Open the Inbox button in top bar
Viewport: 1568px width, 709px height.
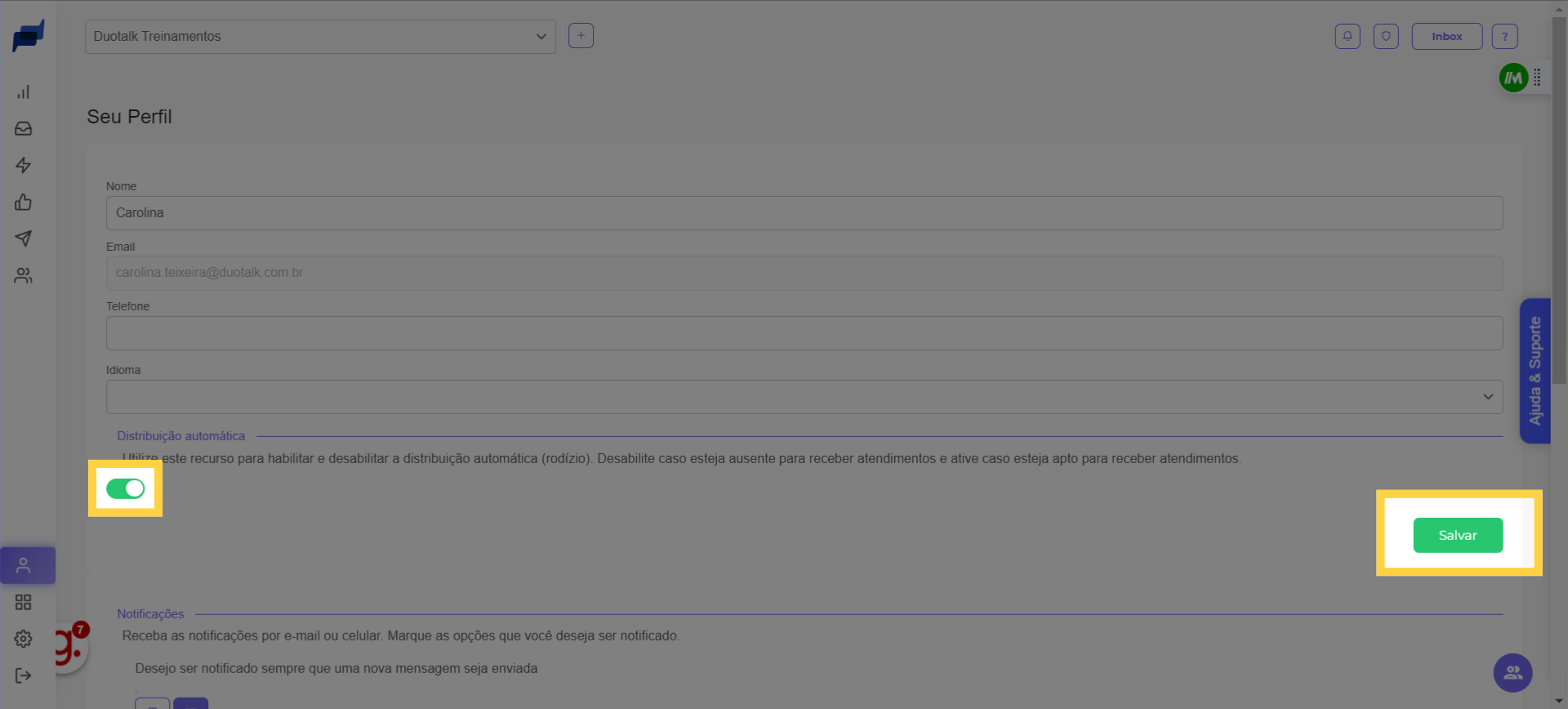1446,37
